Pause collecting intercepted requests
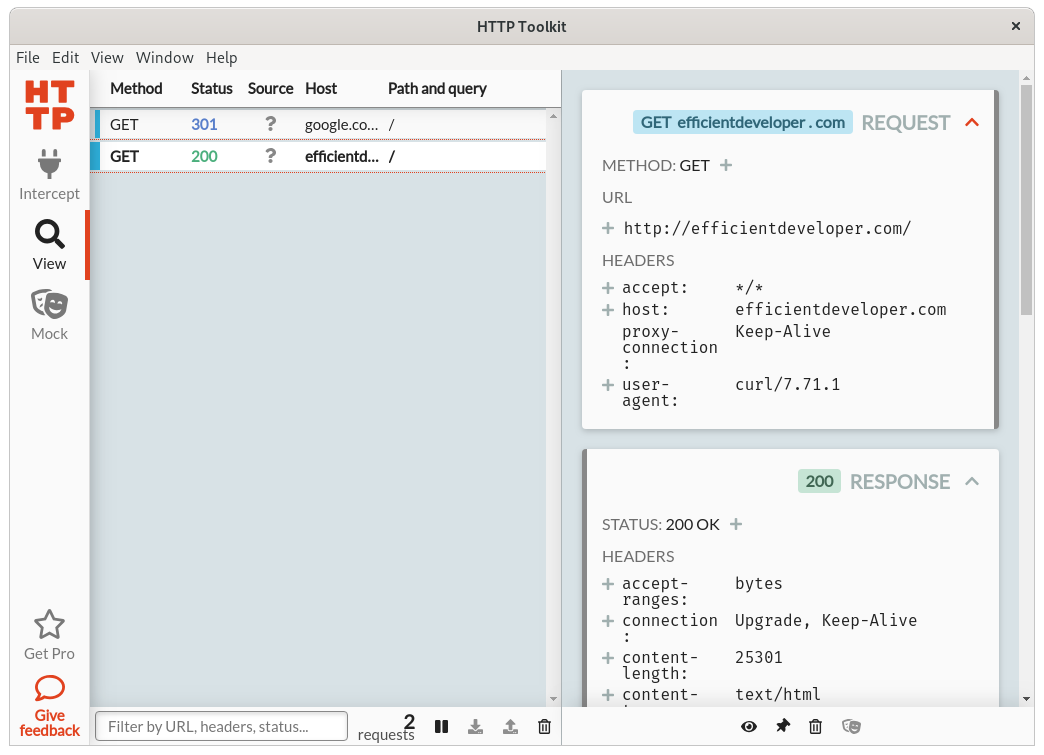 tap(441, 726)
